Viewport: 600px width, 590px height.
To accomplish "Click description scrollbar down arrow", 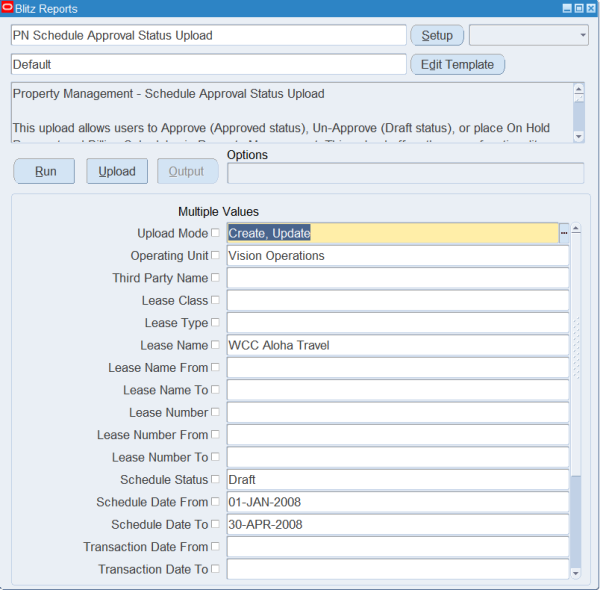I will [x=579, y=136].
